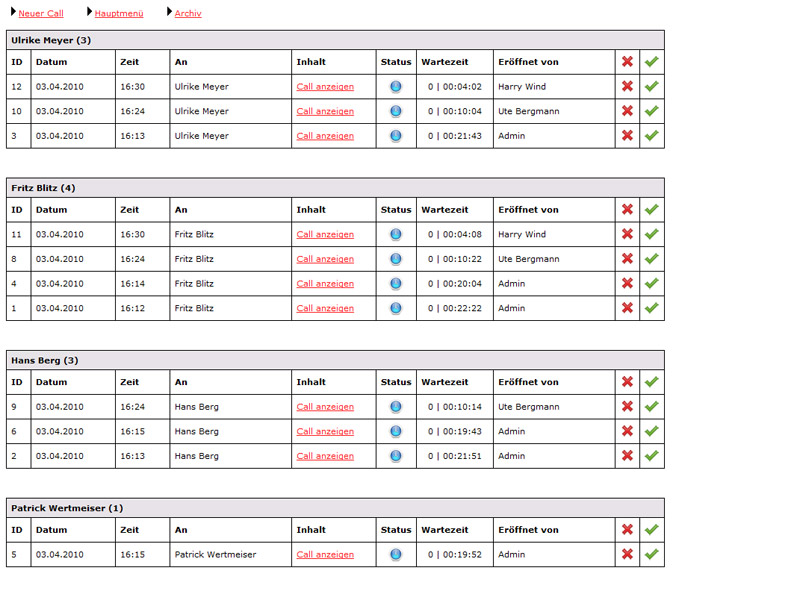The height and width of the screenshot is (600, 800).
Task: Click red X for call ID 6
Action: [628, 431]
